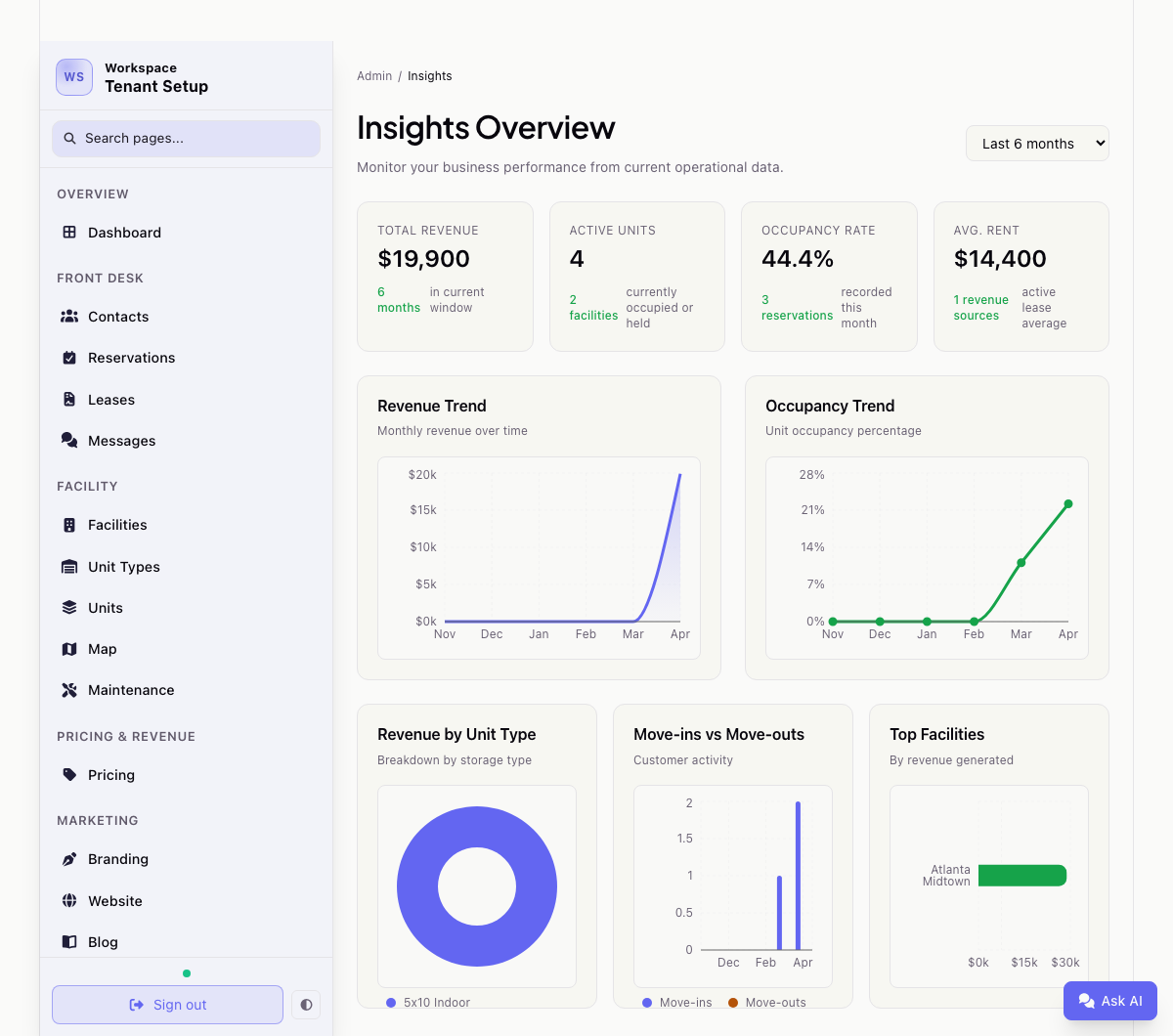
Task: Click the Tenant Setup workspace name
Action: pos(156,86)
